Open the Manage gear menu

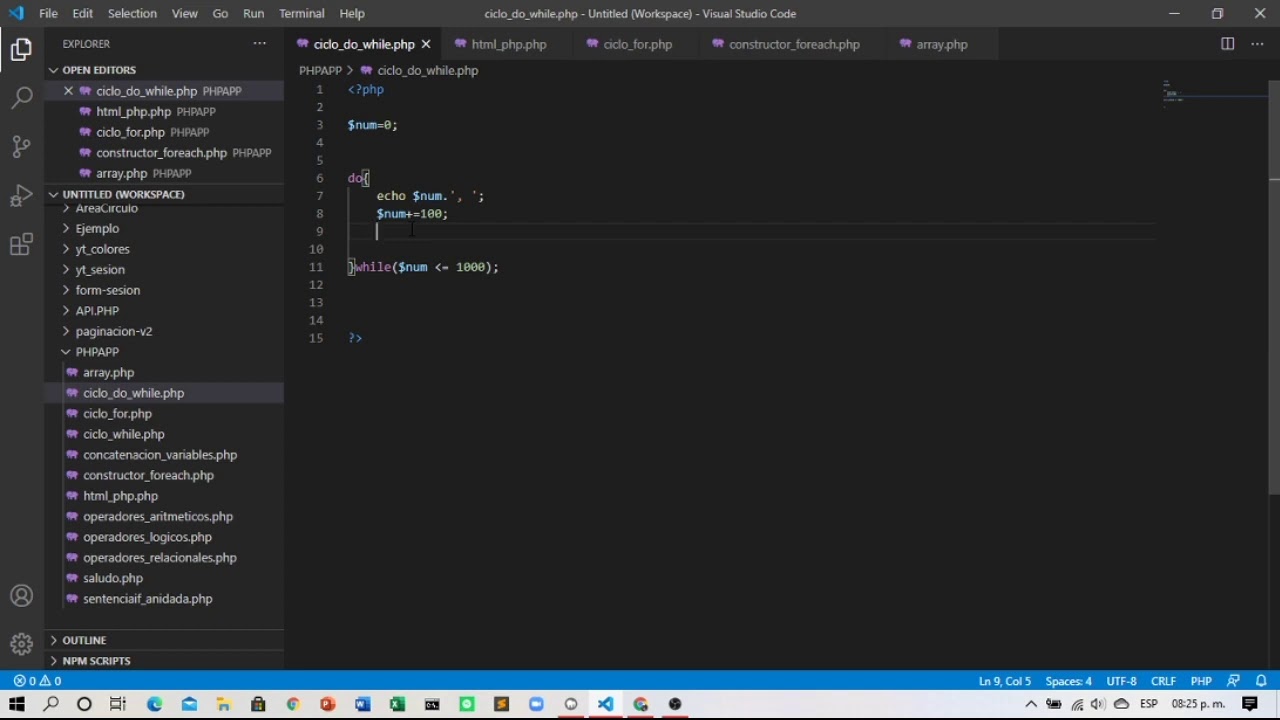[x=21, y=644]
